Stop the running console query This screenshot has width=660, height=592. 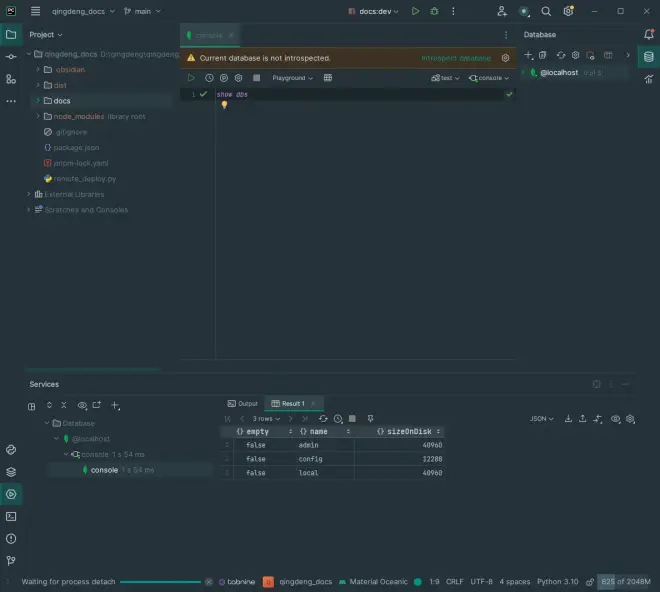click(256, 78)
